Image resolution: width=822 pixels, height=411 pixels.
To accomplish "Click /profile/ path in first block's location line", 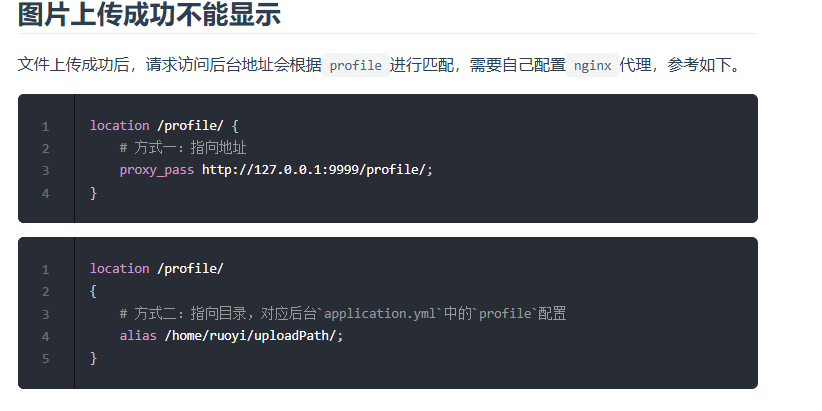I will (x=190, y=126).
